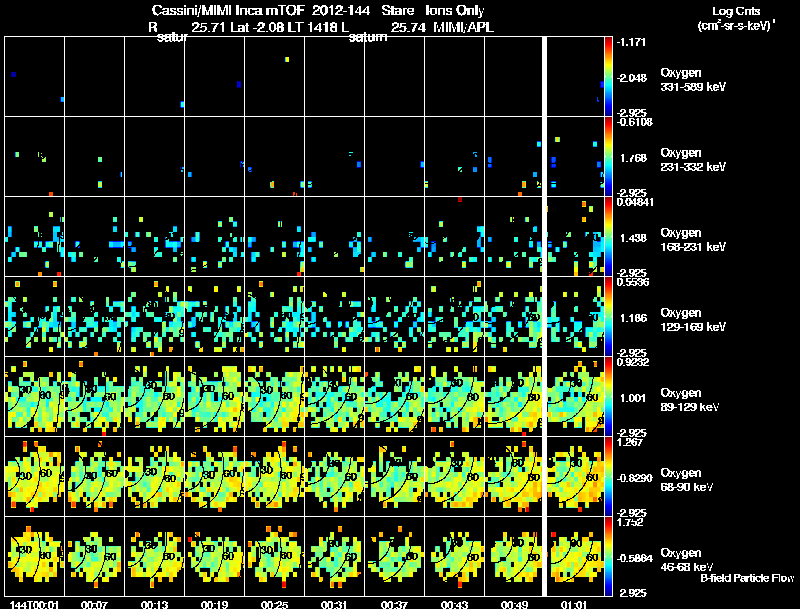Click the Oxygen 331-589 keV row label
800x609 pixels.
pos(693,80)
